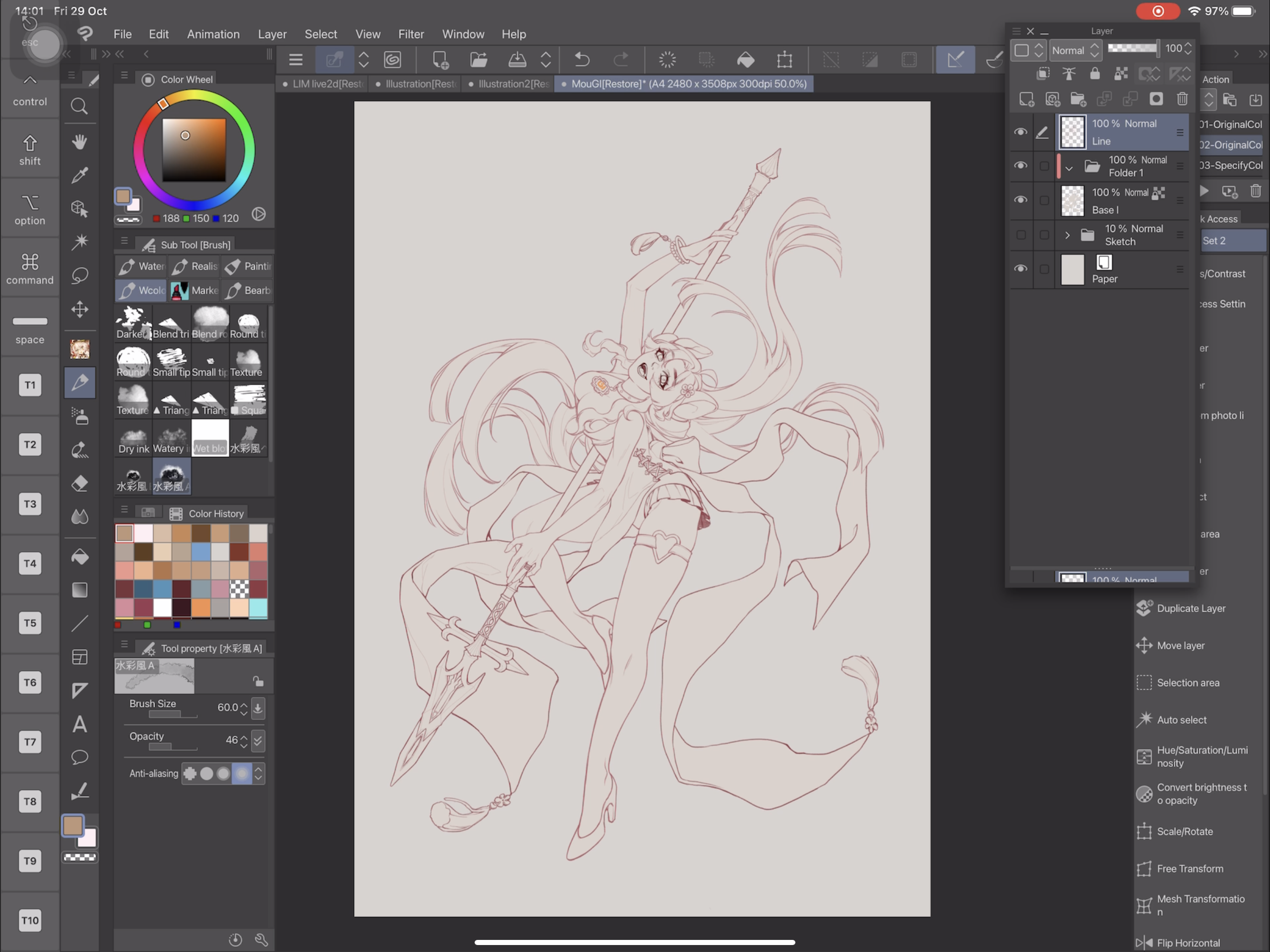
Task: Select the Zoom magnifier tool
Action: coord(79,106)
